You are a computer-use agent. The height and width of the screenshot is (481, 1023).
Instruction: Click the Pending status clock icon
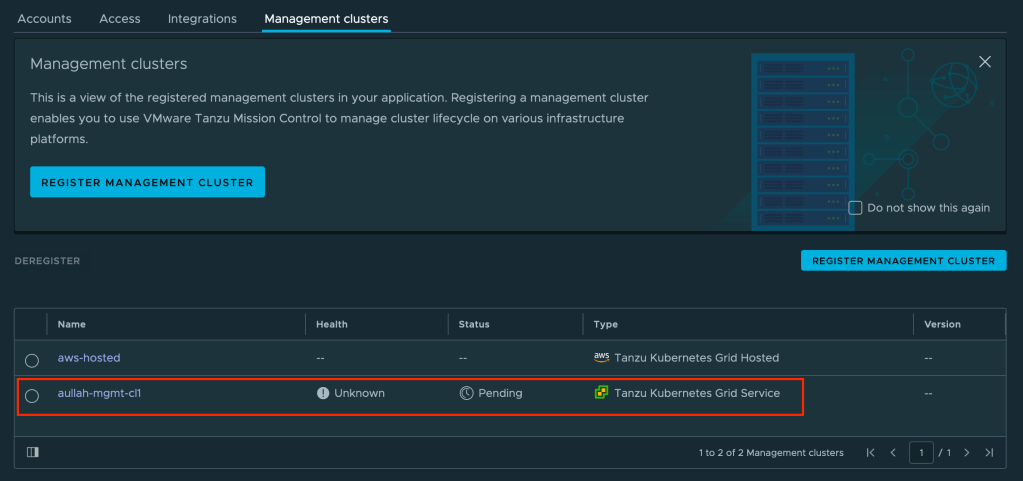(x=466, y=394)
